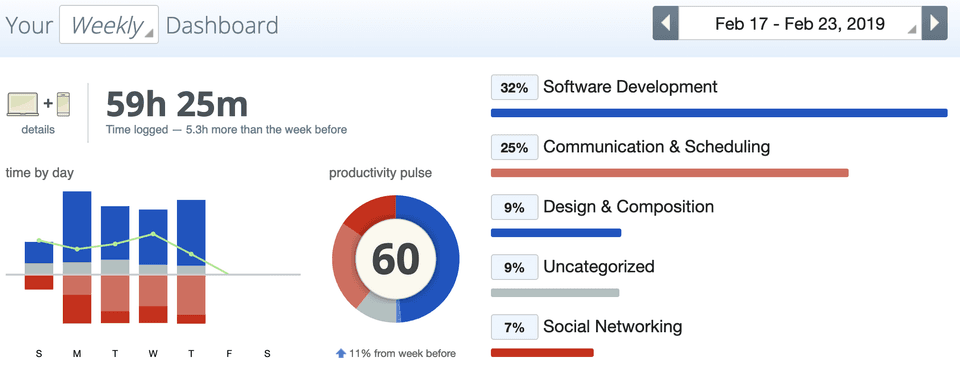Screen dimensions: 960x380
Task: Click the productivity pulse score 60
Action: (x=396, y=259)
